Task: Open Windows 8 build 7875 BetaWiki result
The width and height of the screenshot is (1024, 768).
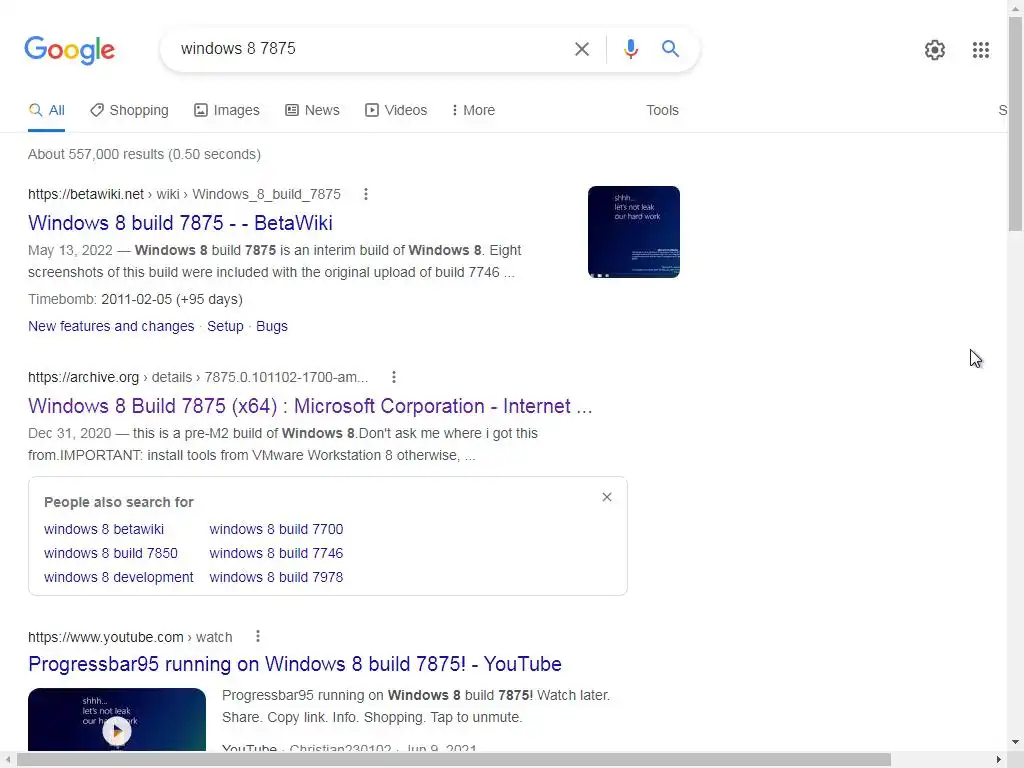Action: [x=180, y=223]
